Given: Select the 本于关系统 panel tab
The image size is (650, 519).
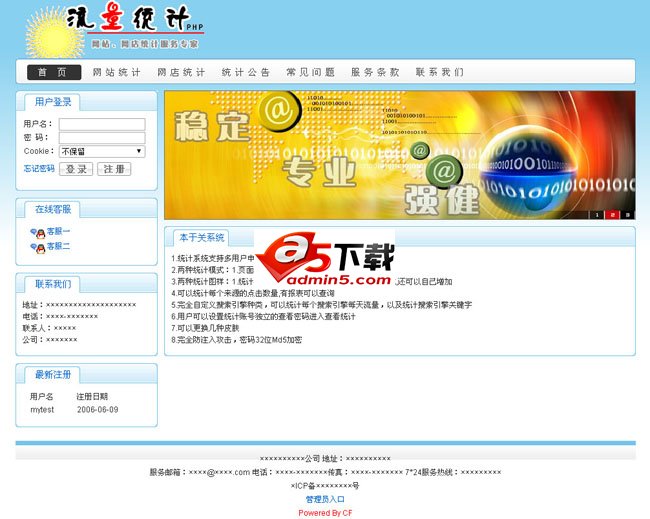Looking at the screenshot, I should (201, 238).
